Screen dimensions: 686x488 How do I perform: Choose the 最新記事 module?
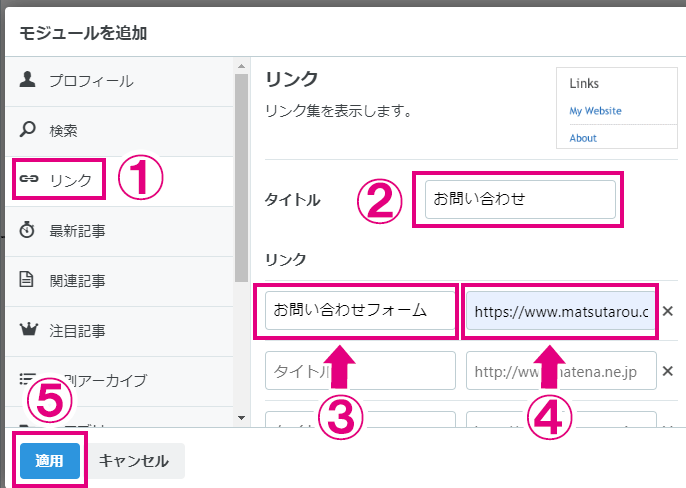click(119, 231)
